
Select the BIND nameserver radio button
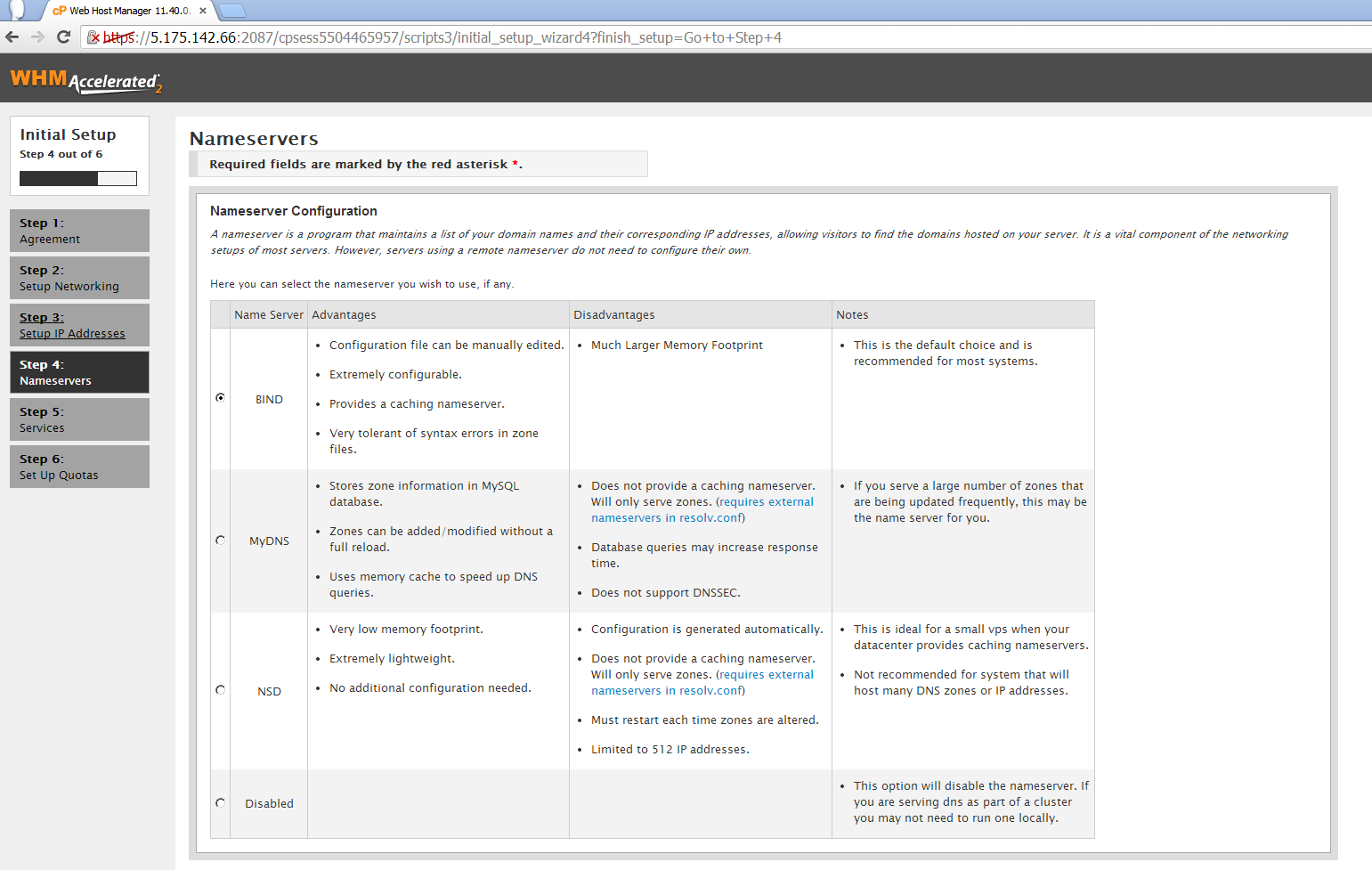pyautogui.click(x=221, y=398)
